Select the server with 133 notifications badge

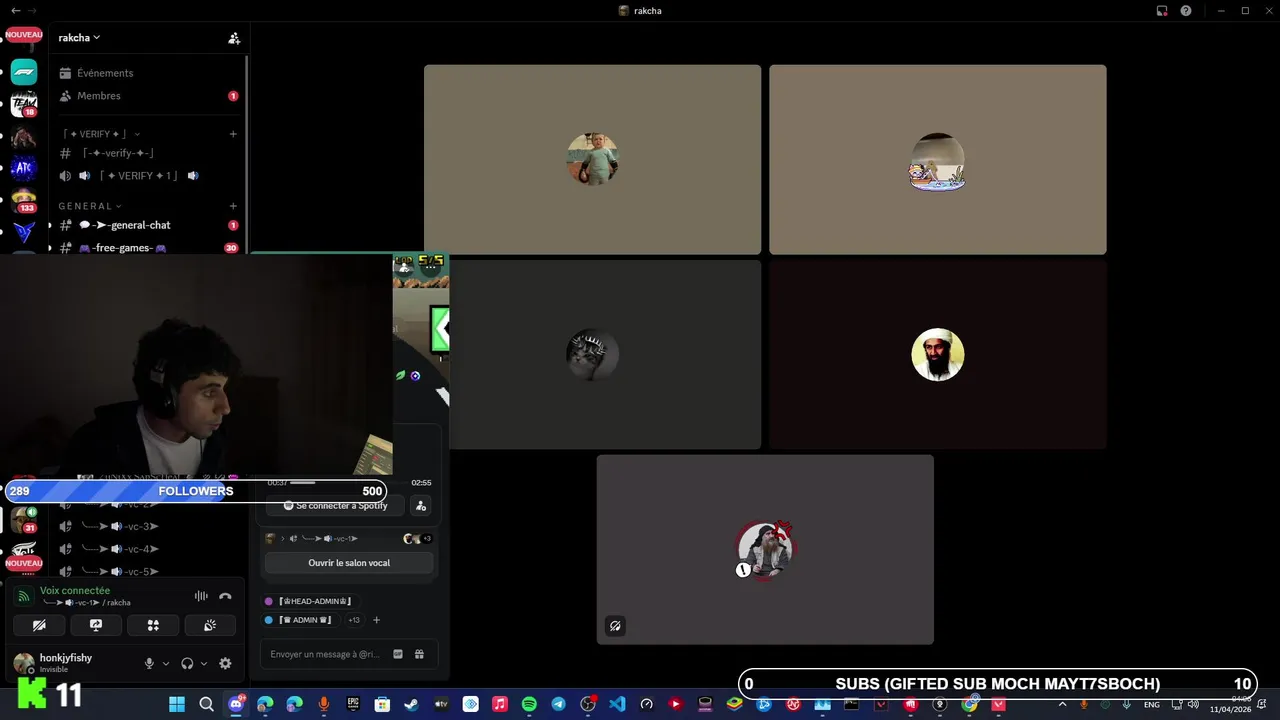pos(24,200)
